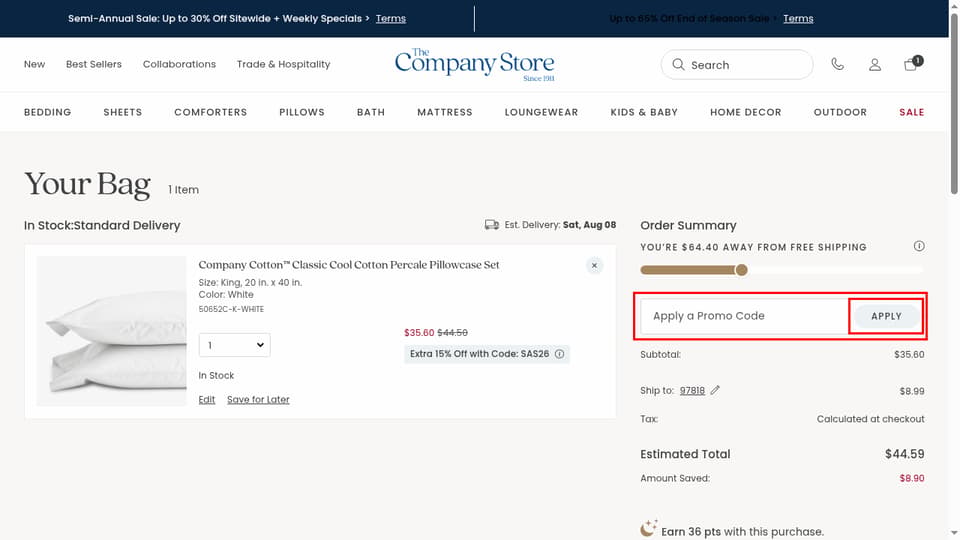Viewport: 960px width, 540px height.
Task: Open the shopping bag icon
Action: click(912, 64)
